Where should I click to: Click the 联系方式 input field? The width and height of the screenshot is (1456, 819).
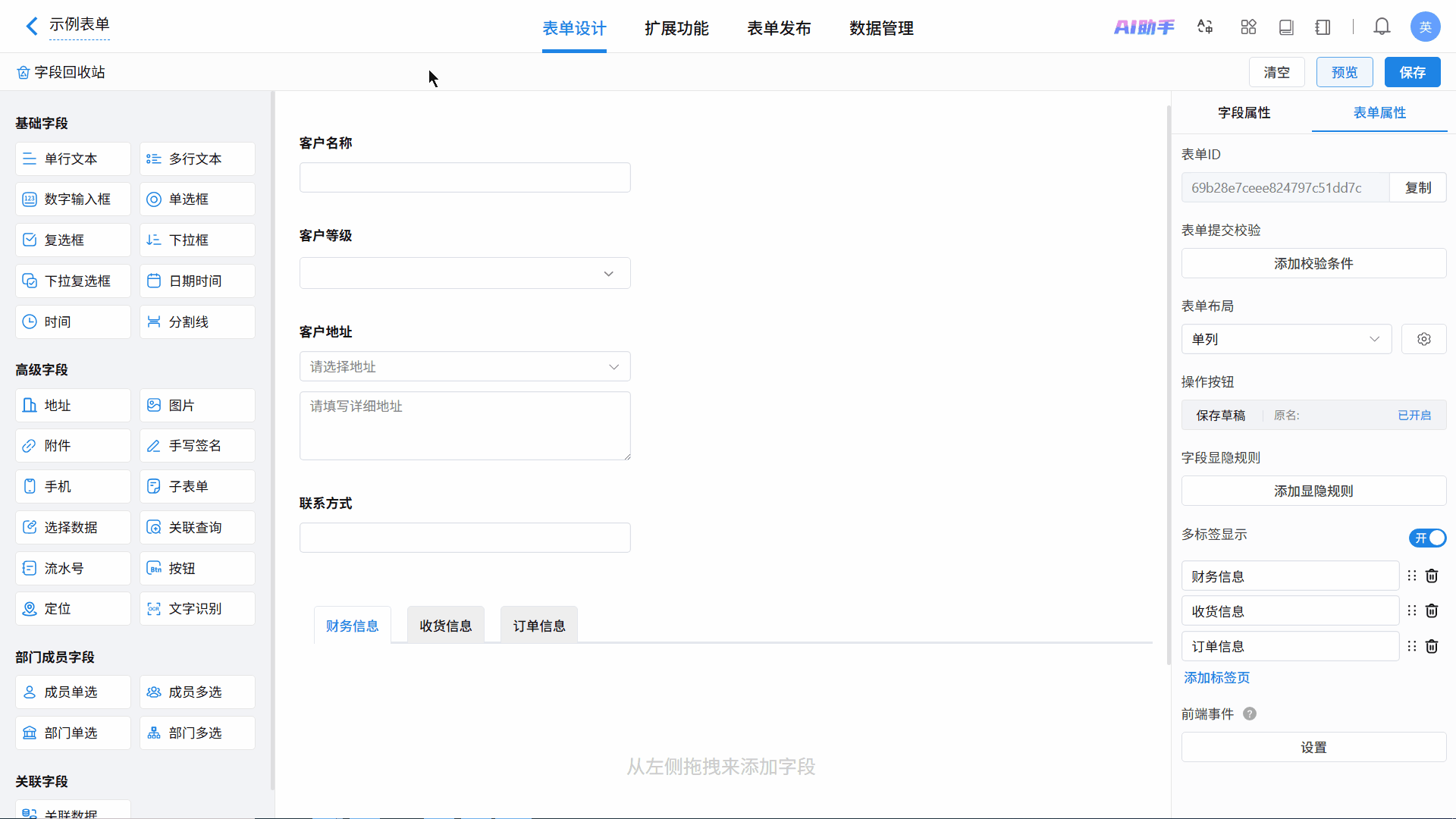click(465, 538)
